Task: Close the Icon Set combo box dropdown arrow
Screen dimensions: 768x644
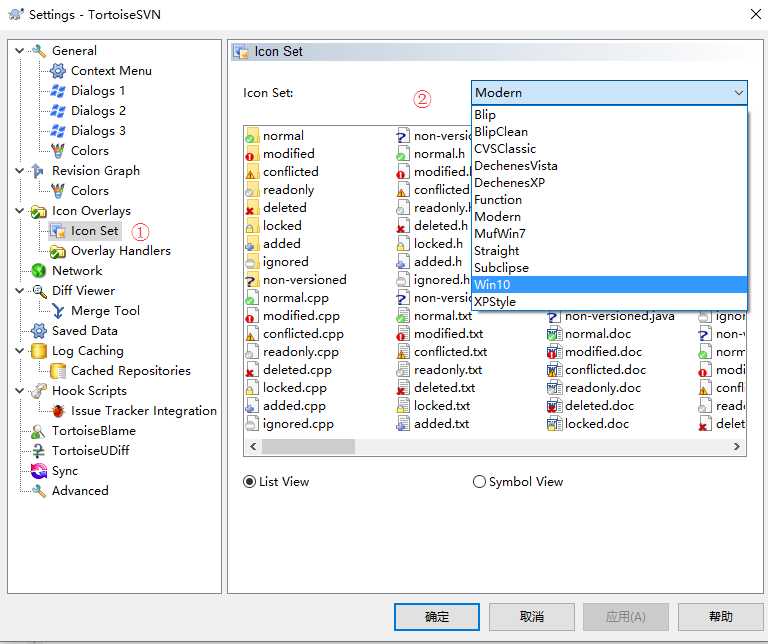Action: [739, 93]
